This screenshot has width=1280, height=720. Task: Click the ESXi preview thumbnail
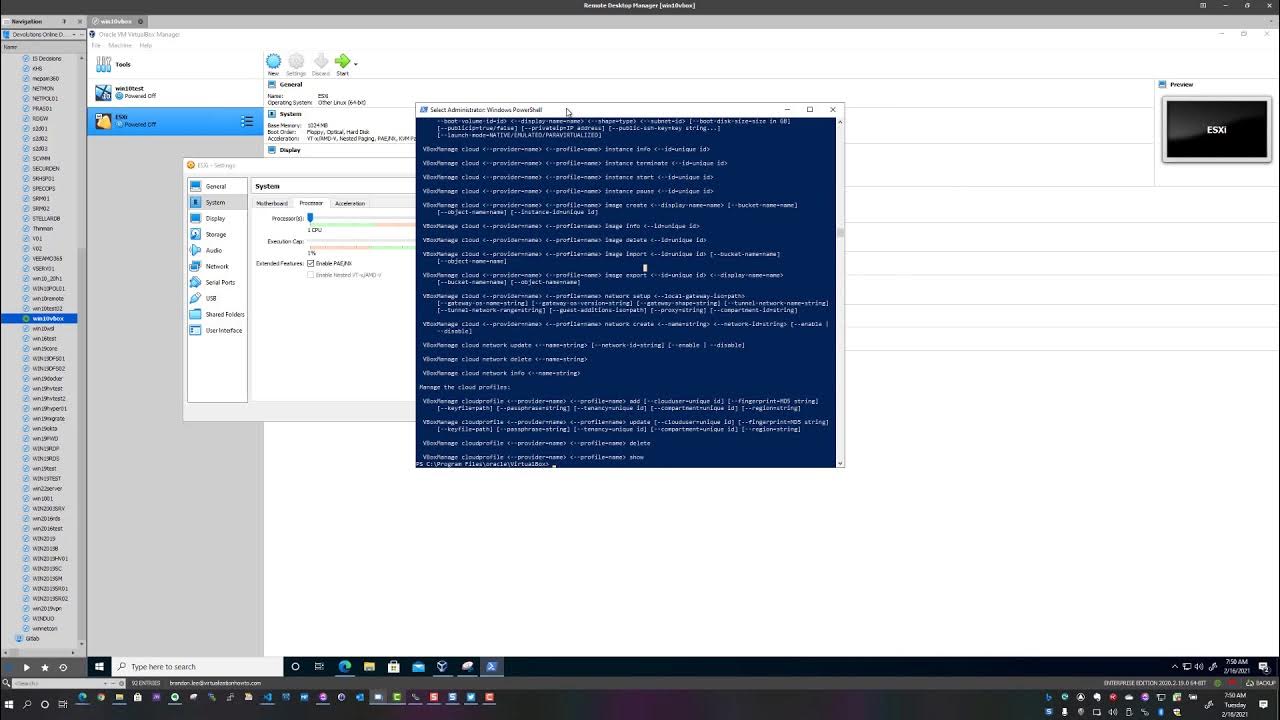pyautogui.click(x=1216, y=129)
